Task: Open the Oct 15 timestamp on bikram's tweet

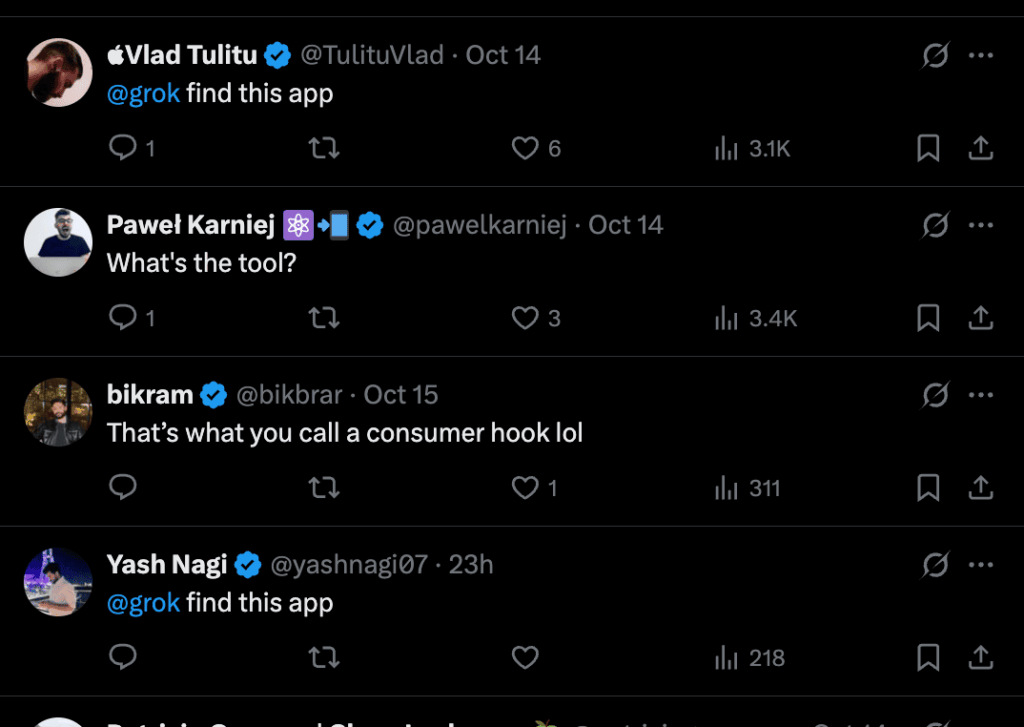Action: (401, 396)
